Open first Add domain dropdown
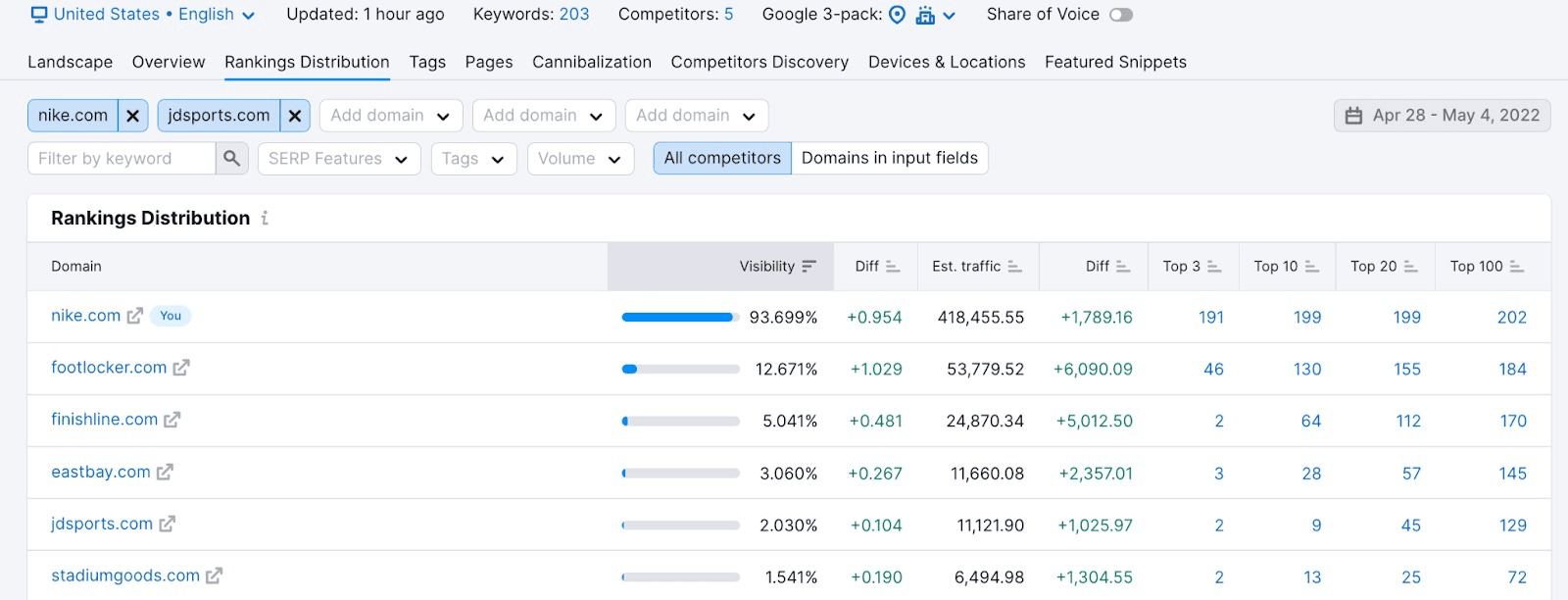Viewport: 1568px width, 600px height. tap(390, 116)
